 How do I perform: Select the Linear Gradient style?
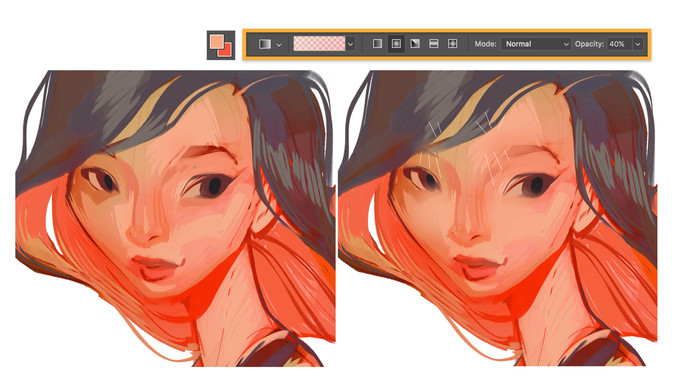point(377,44)
